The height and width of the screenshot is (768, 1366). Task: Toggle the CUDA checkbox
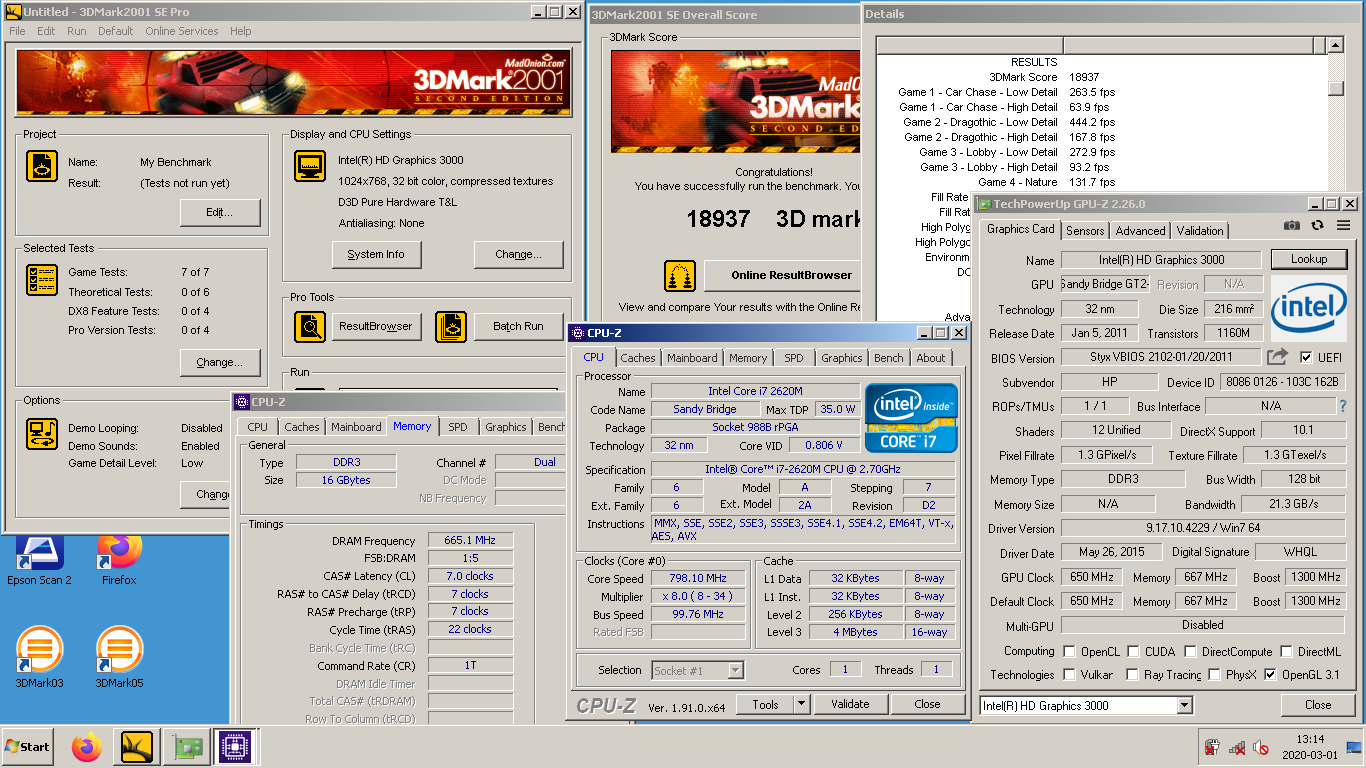coord(1133,651)
